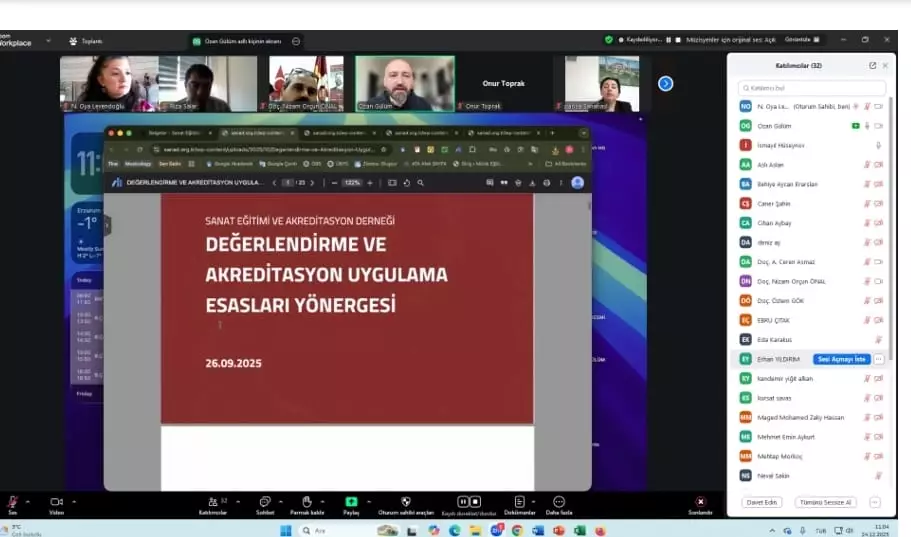Open Daha fazla more options icon

coord(558,501)
